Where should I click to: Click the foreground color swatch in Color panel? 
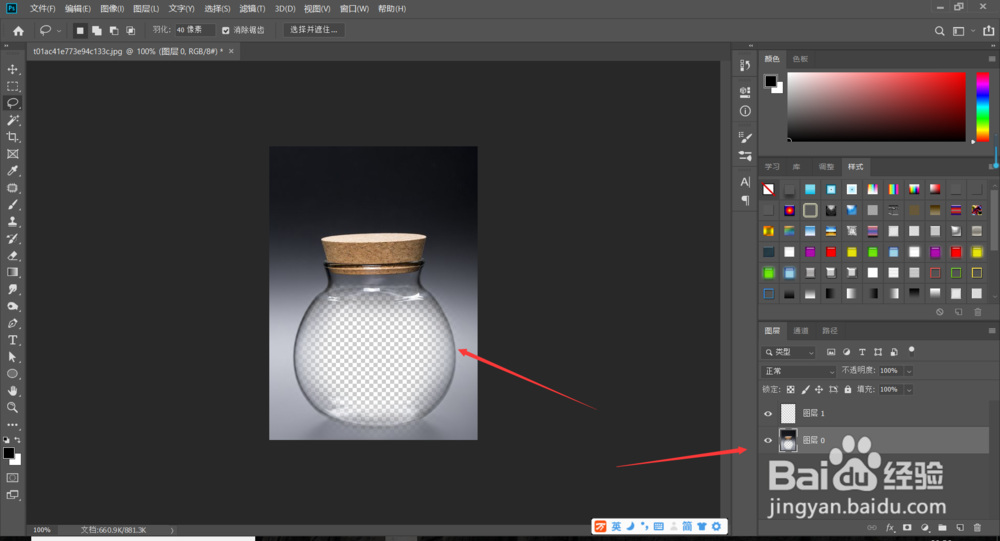click(770, 81)
